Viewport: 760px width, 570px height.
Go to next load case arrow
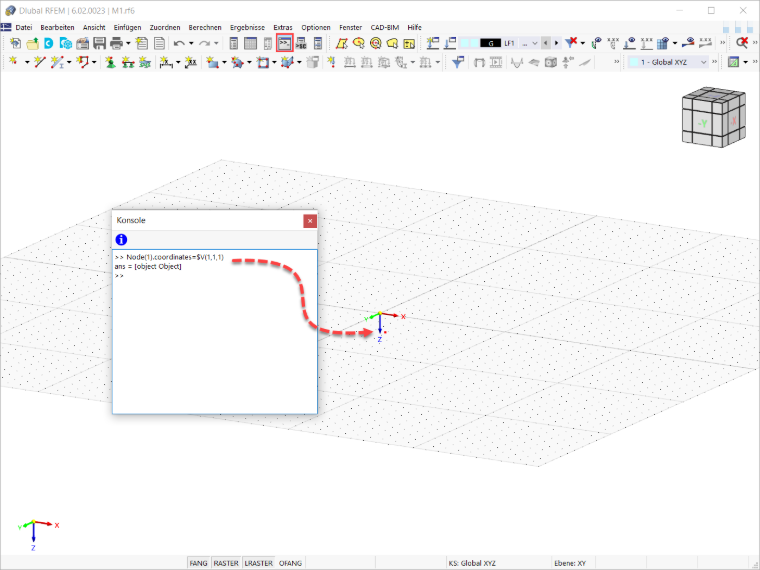[x=556, y=43]
